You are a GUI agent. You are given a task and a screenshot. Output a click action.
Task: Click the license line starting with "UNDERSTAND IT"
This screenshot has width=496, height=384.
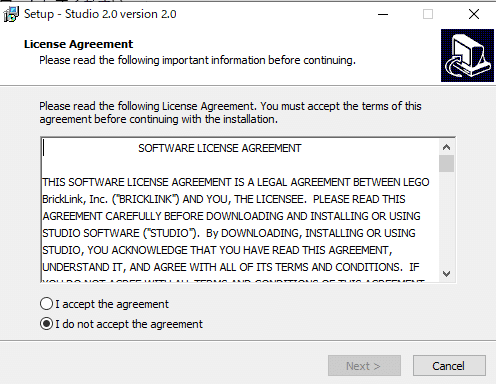point(231,267)
